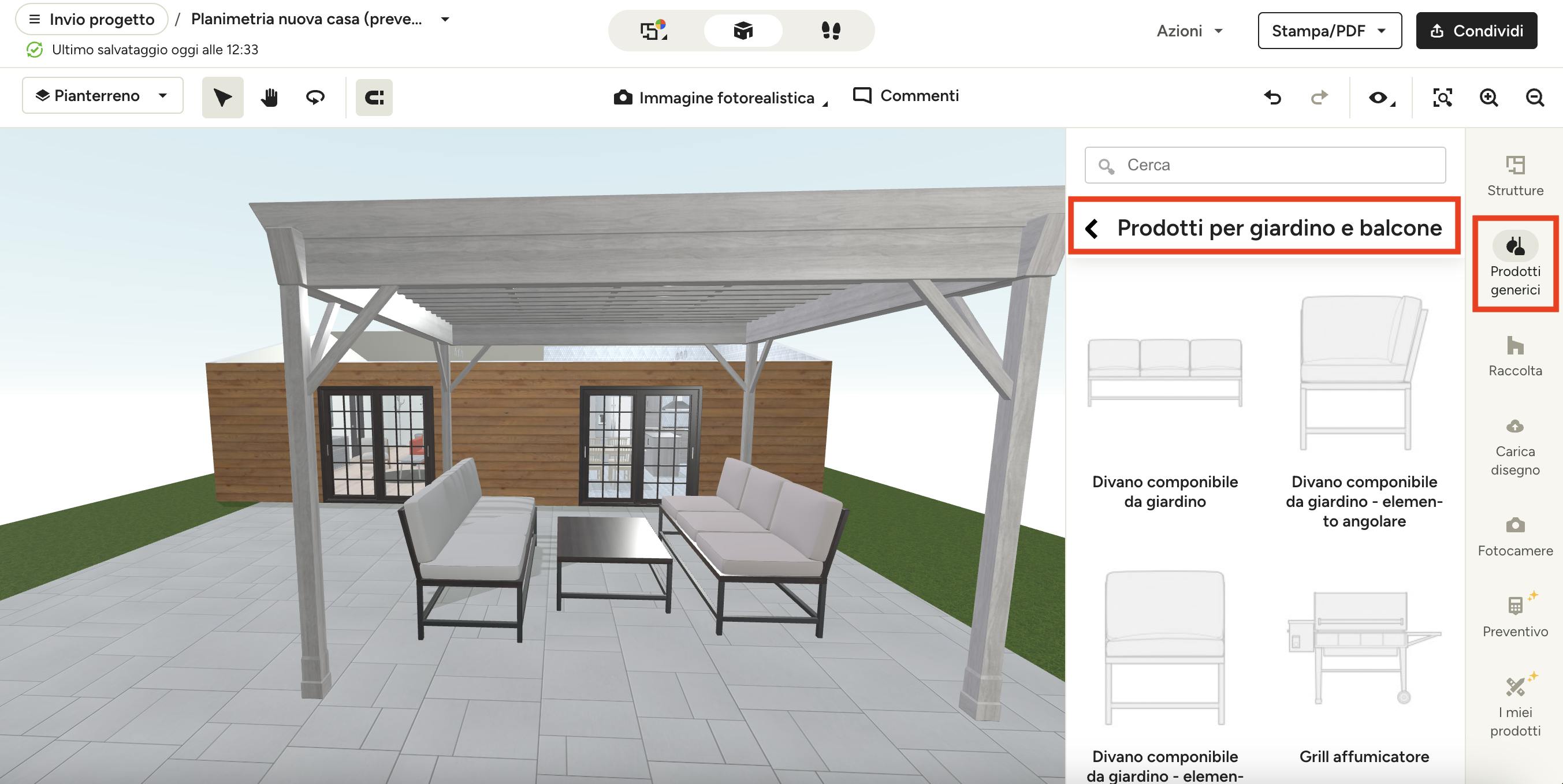
Task: Zoom in on the scene
Action: click(1488, 97)
